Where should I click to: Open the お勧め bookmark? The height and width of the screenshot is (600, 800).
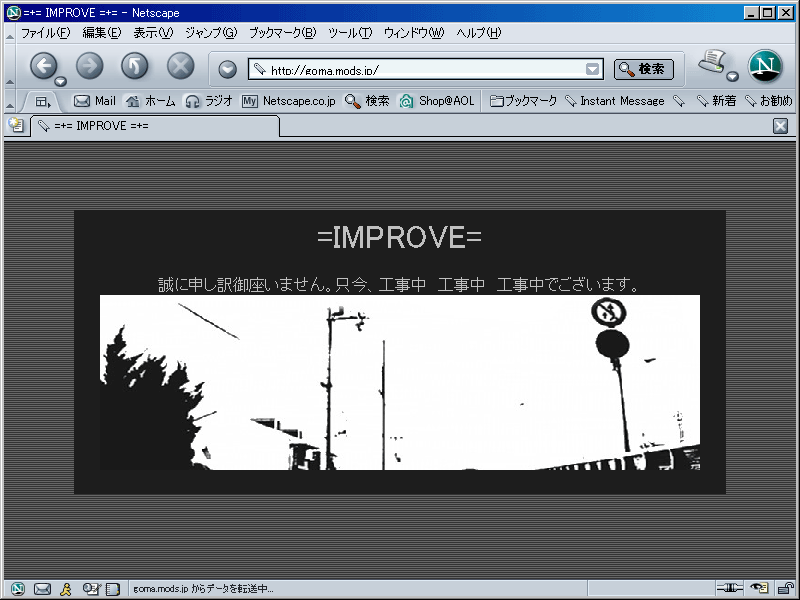pyautogui.click(x=769, y=101)
